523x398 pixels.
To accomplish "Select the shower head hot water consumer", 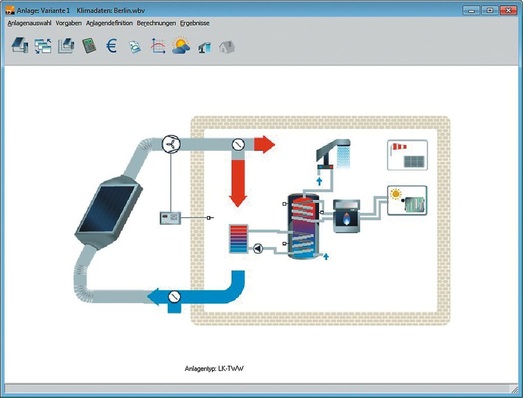I will coord(333,153).
